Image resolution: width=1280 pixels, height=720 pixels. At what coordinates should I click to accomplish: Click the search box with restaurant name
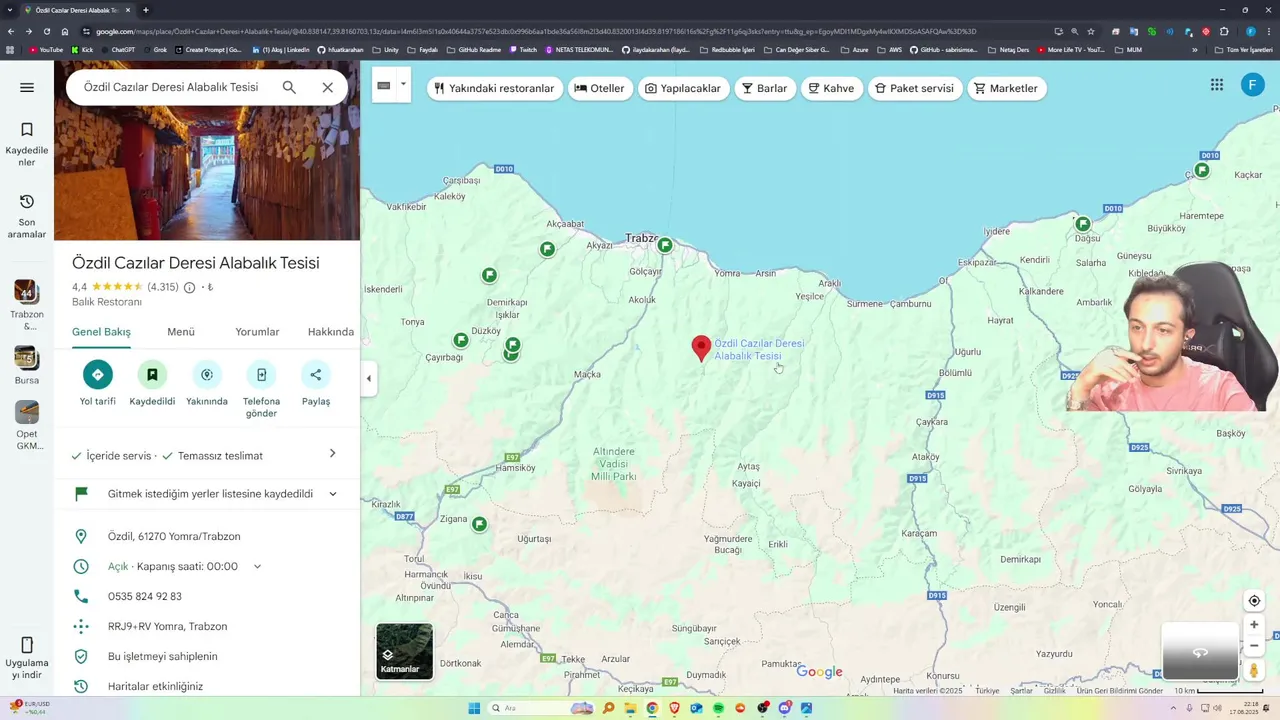[171, 87]
